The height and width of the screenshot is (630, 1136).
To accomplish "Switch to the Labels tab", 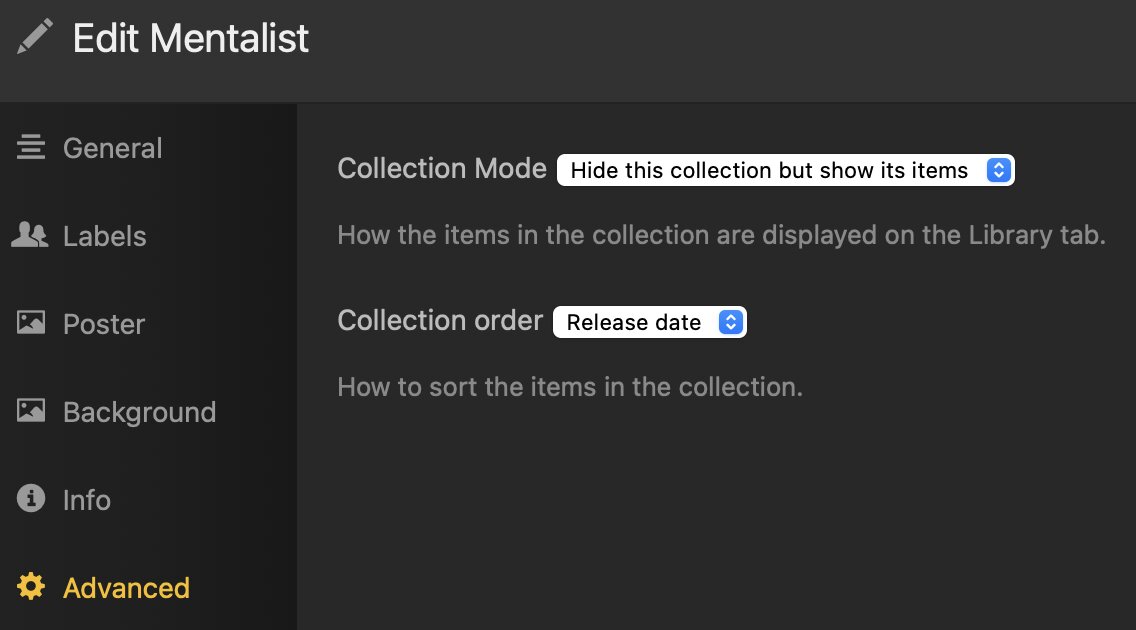I will pyautogui.click(x=104, y=237).
